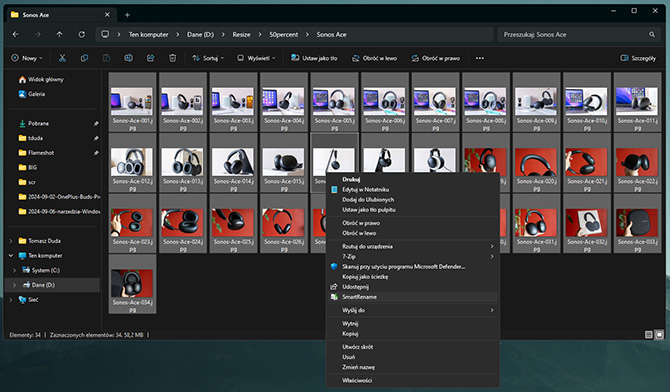Click the Share icon in toolbar

click(x=150, y=58)
